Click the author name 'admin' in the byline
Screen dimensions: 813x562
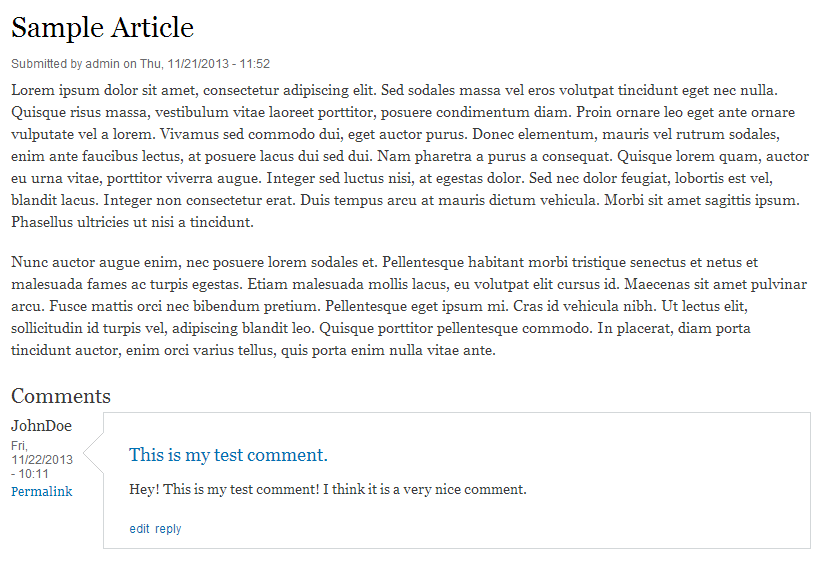[x=103, y=64]
